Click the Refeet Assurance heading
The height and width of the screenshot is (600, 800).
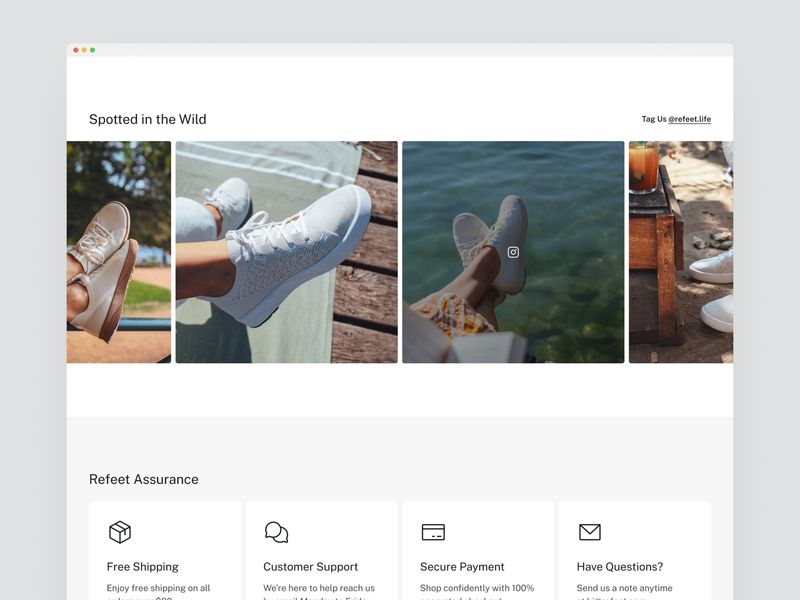144,479
